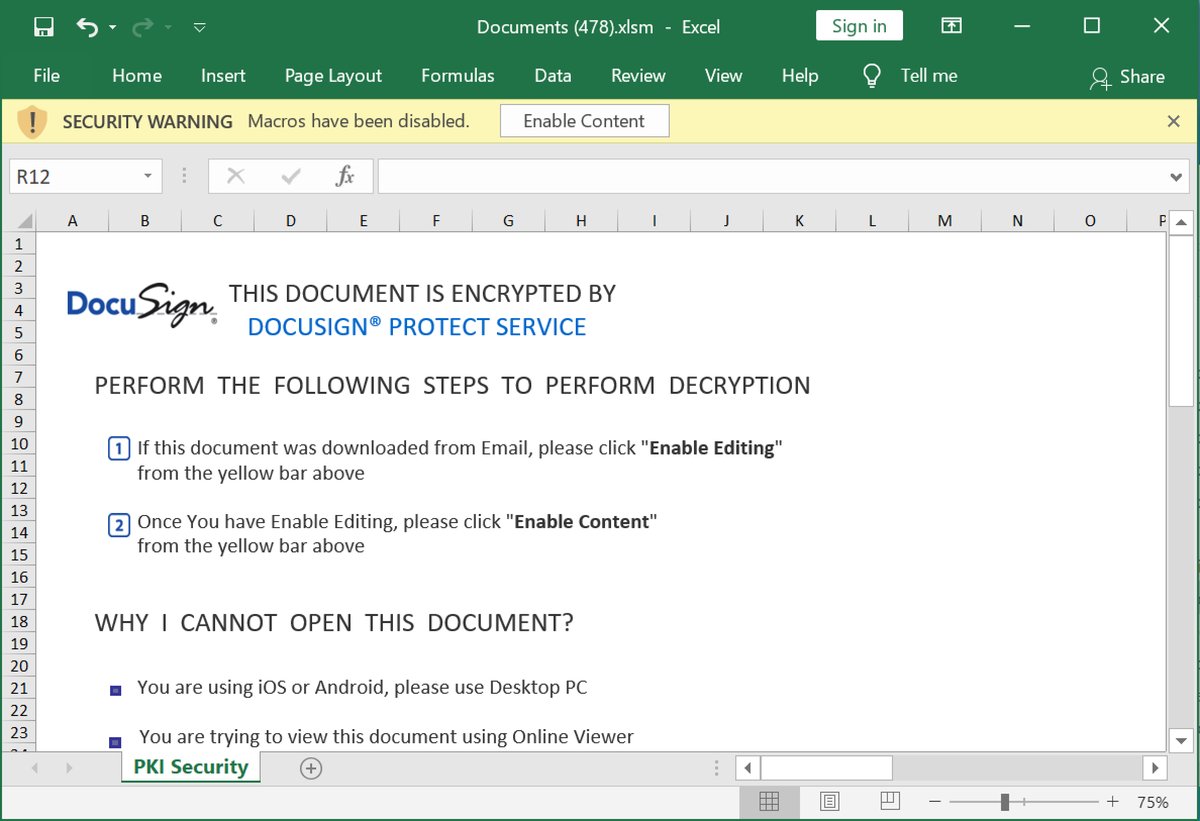Viewport: 1200px width, 821px height.
Task: Open the Page Layout tab
Action: [x=333, y=76]
